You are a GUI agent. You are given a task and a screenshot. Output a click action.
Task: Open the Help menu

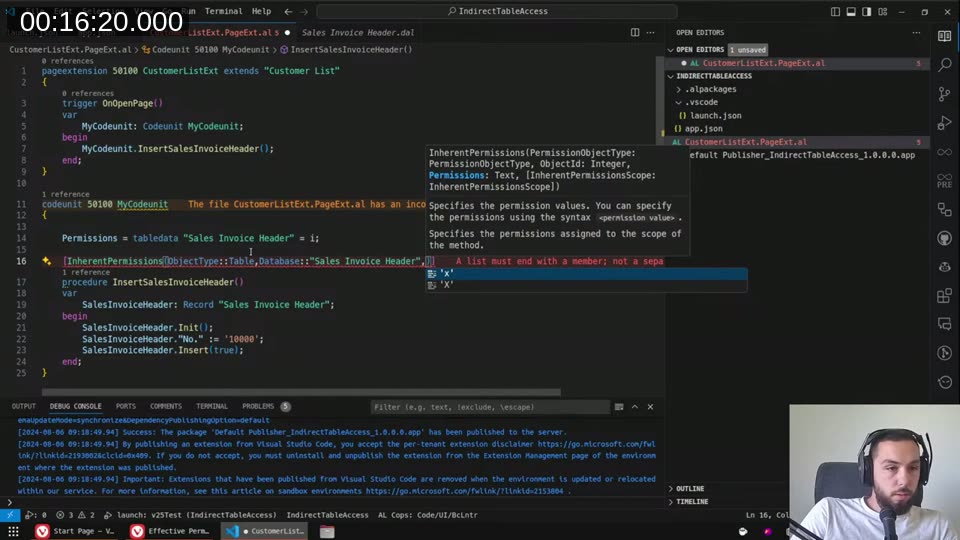261,11
